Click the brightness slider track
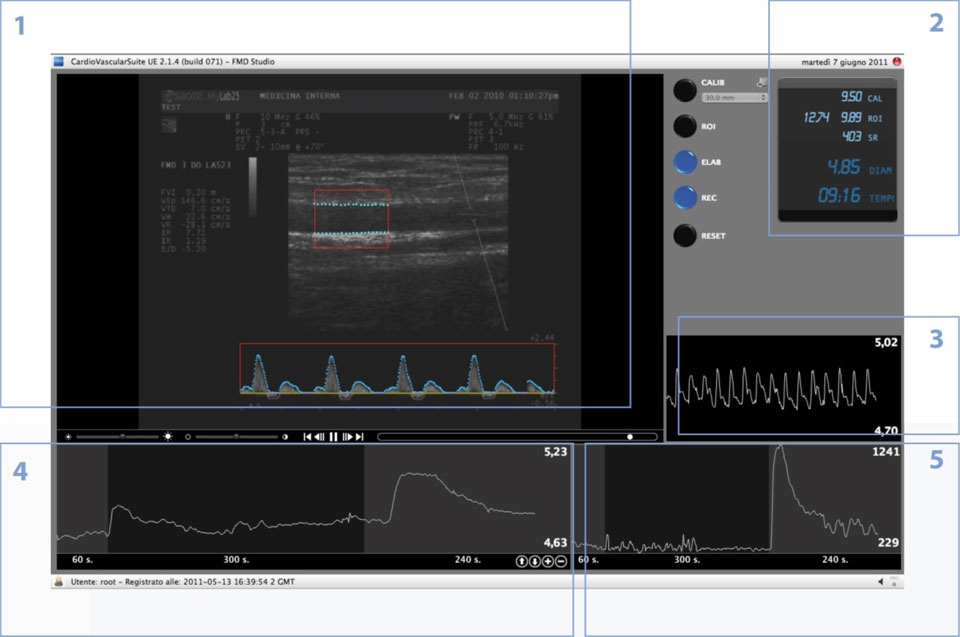The image size is (960, 637). point(115,437)
